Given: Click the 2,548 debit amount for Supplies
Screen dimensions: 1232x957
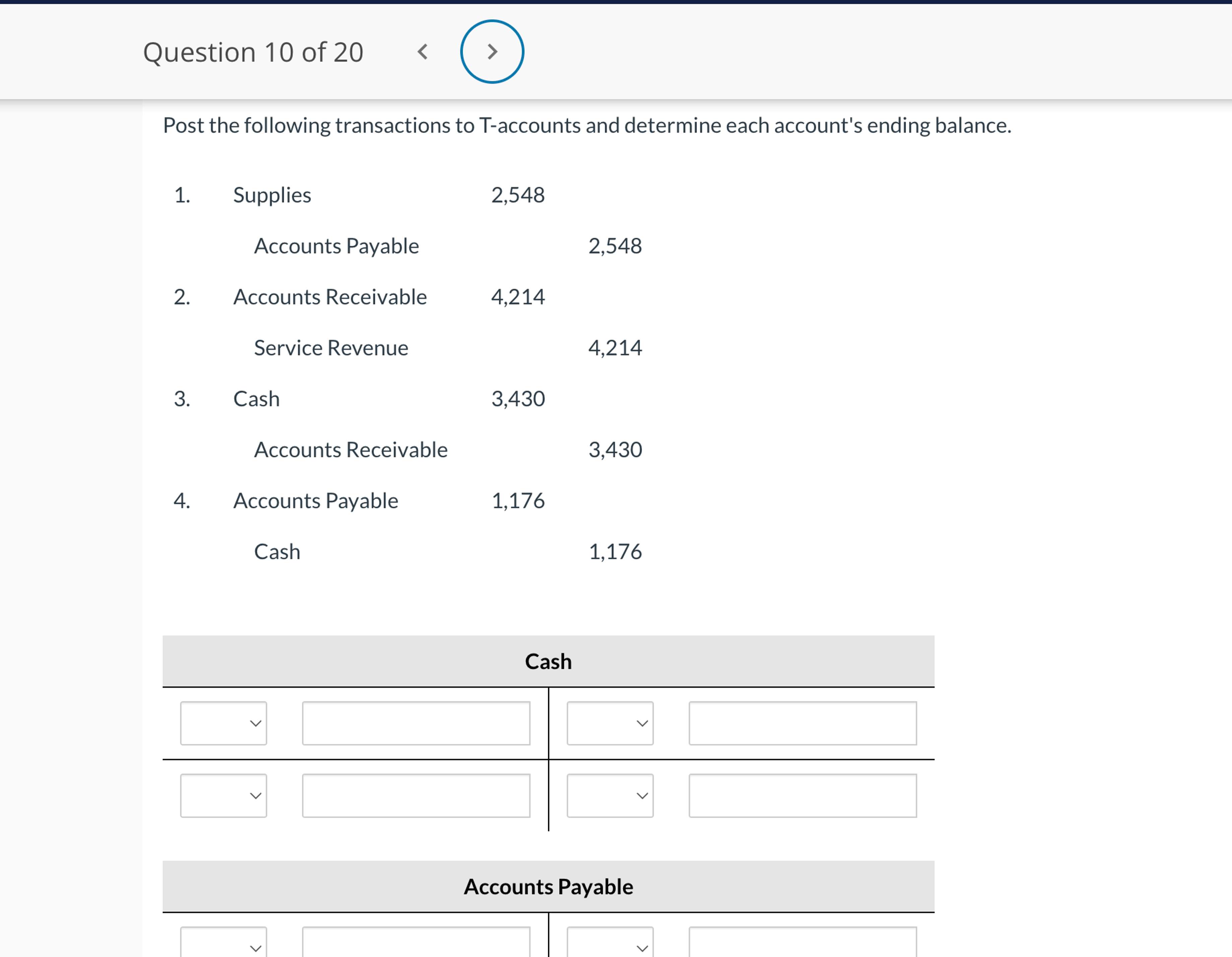Looking at the screenshot, I should 518,195.
